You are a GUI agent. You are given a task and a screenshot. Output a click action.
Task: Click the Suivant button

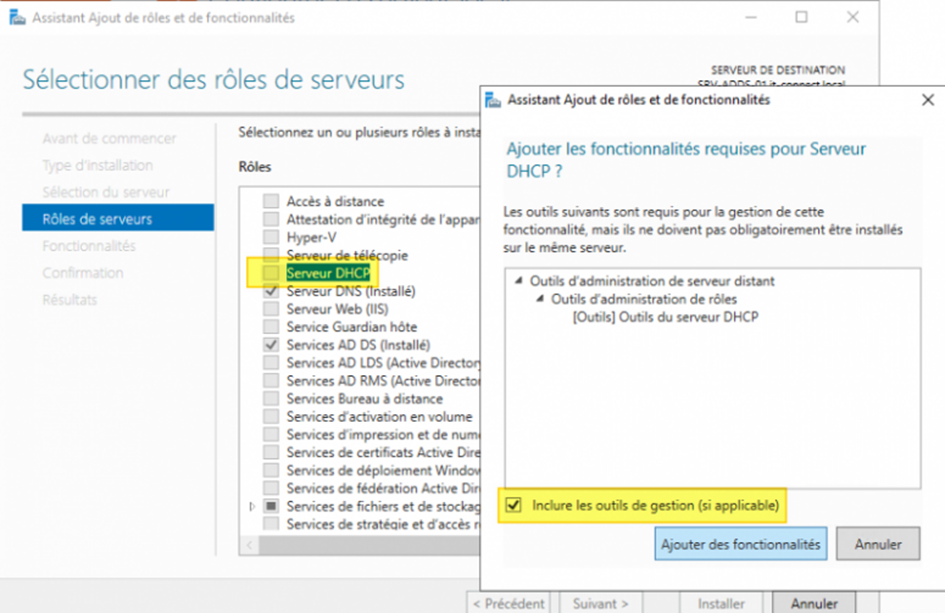point(600,603)
